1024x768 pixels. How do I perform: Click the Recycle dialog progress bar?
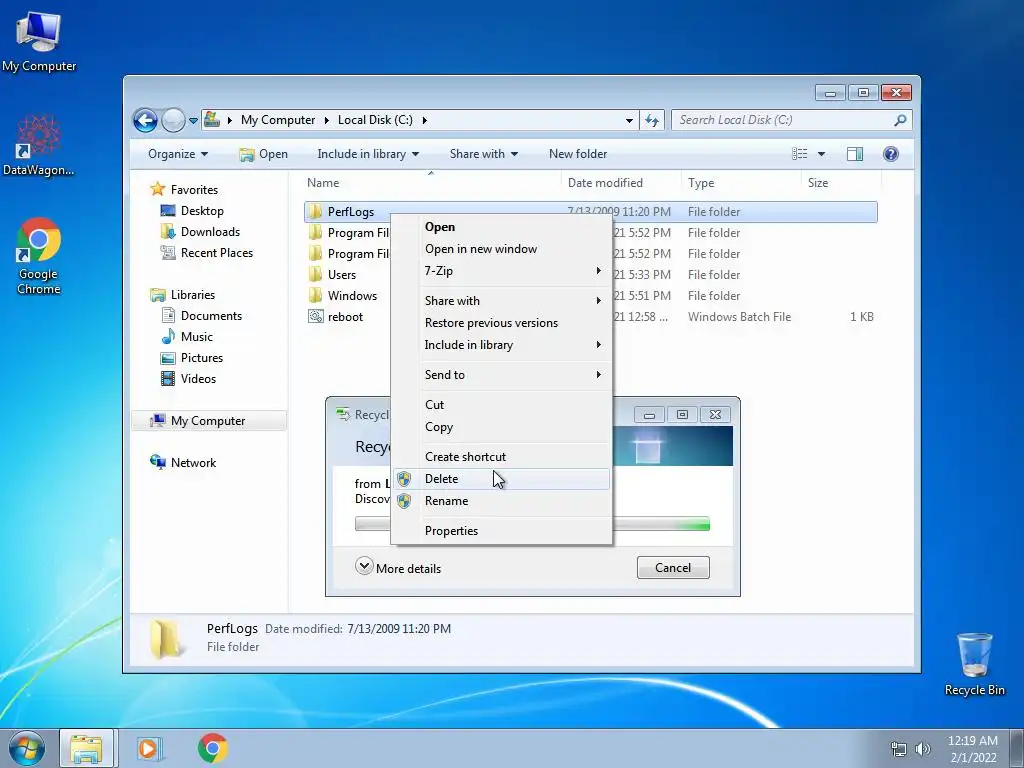tap(661, 524)
